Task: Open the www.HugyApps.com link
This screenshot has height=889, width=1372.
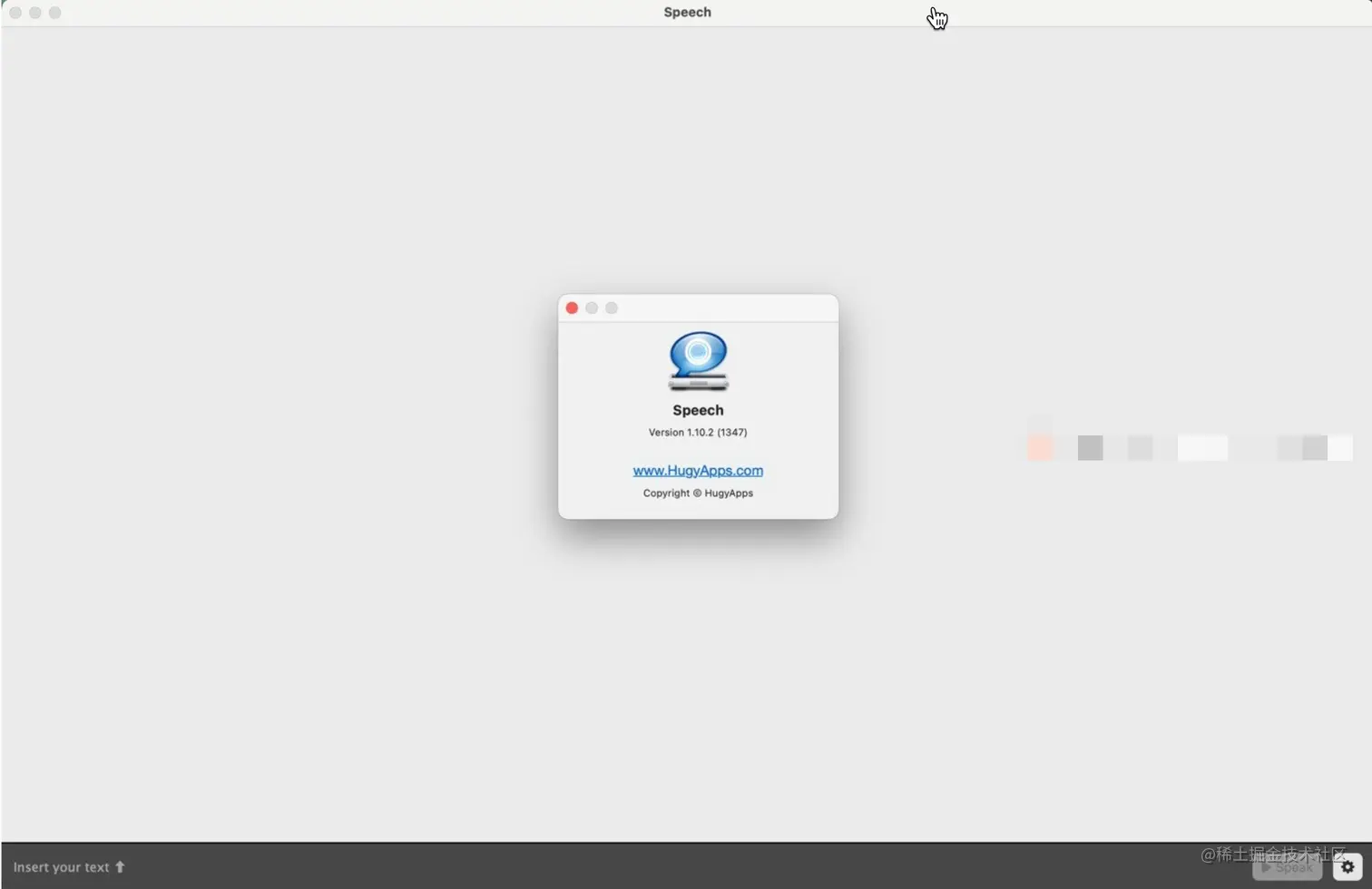Action: 698,470
